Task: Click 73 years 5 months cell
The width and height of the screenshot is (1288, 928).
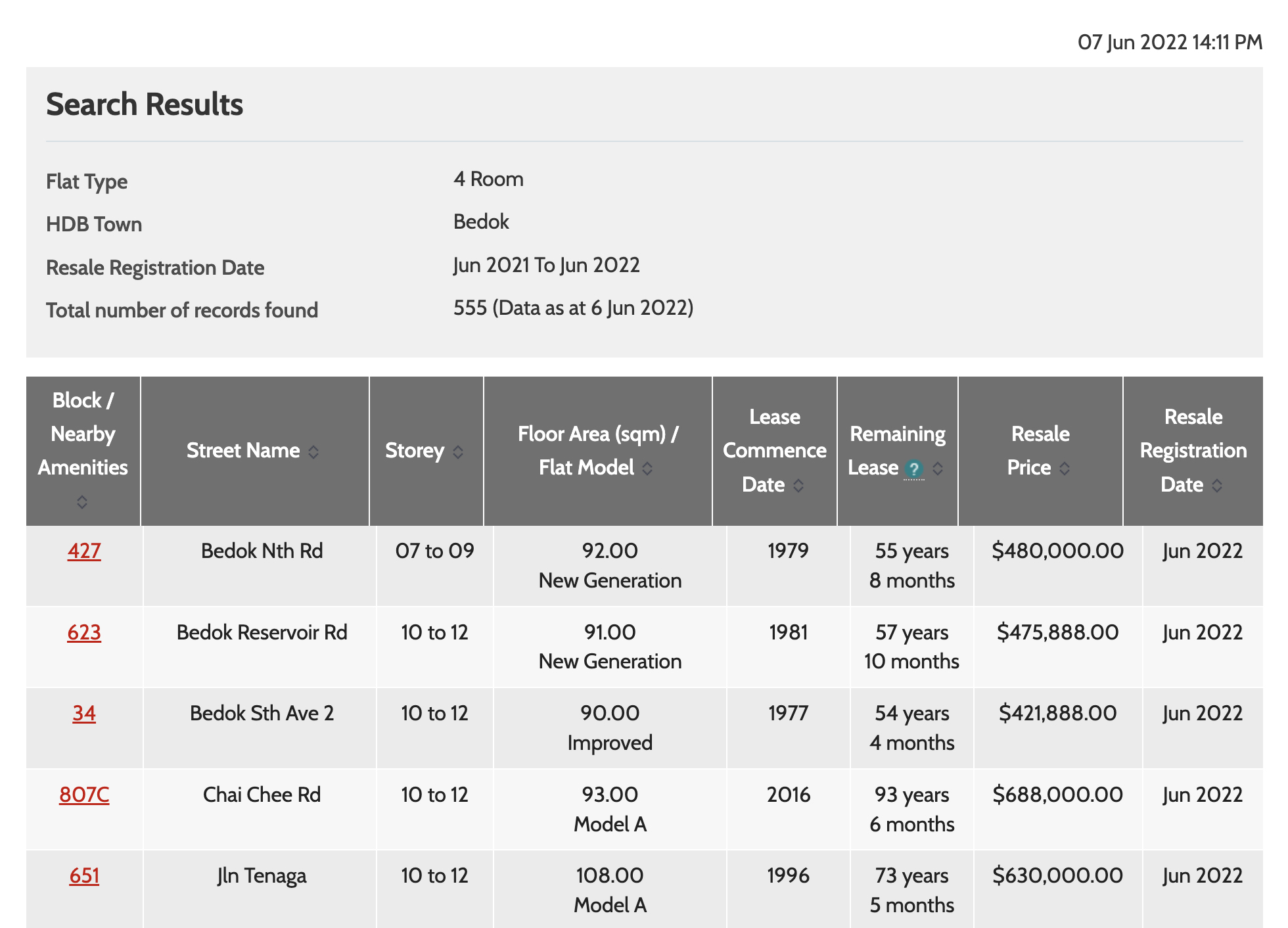Action: (x=912, y=890)
